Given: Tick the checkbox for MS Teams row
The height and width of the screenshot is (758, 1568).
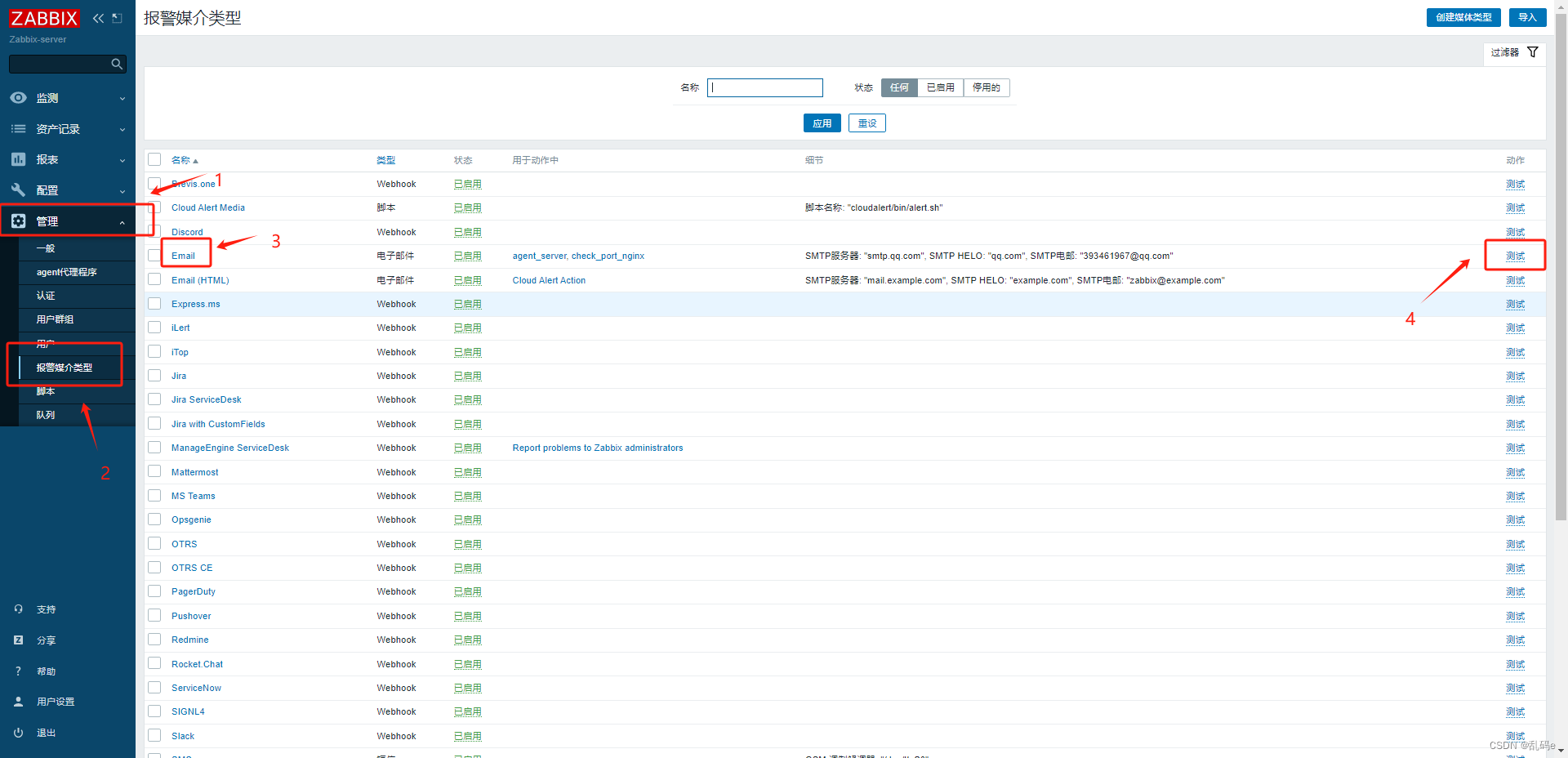Looking at the screenshot, I should 154,496.
